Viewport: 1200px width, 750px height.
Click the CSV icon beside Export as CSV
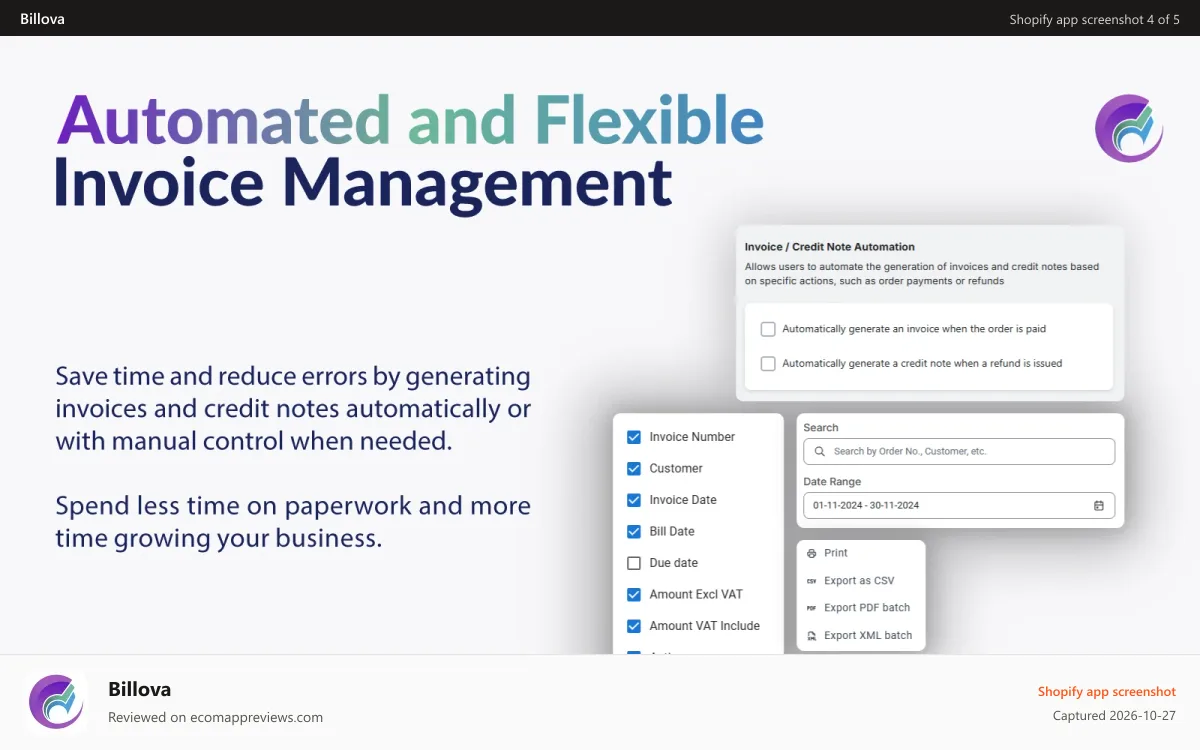coord(812,581)
